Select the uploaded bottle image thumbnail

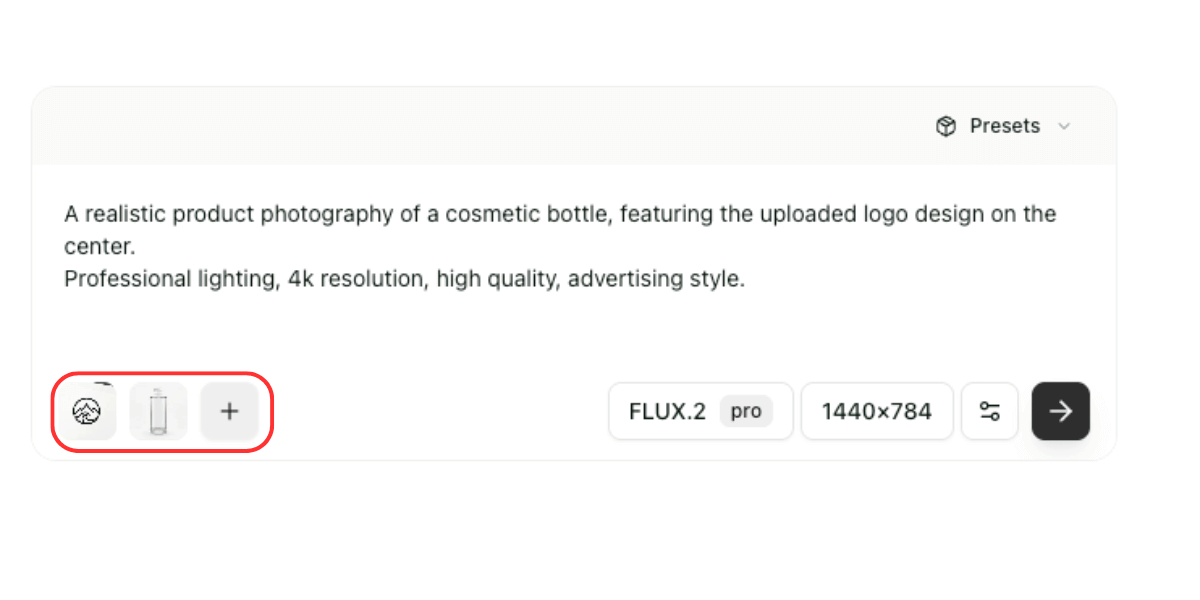click(x=158, y=411)
